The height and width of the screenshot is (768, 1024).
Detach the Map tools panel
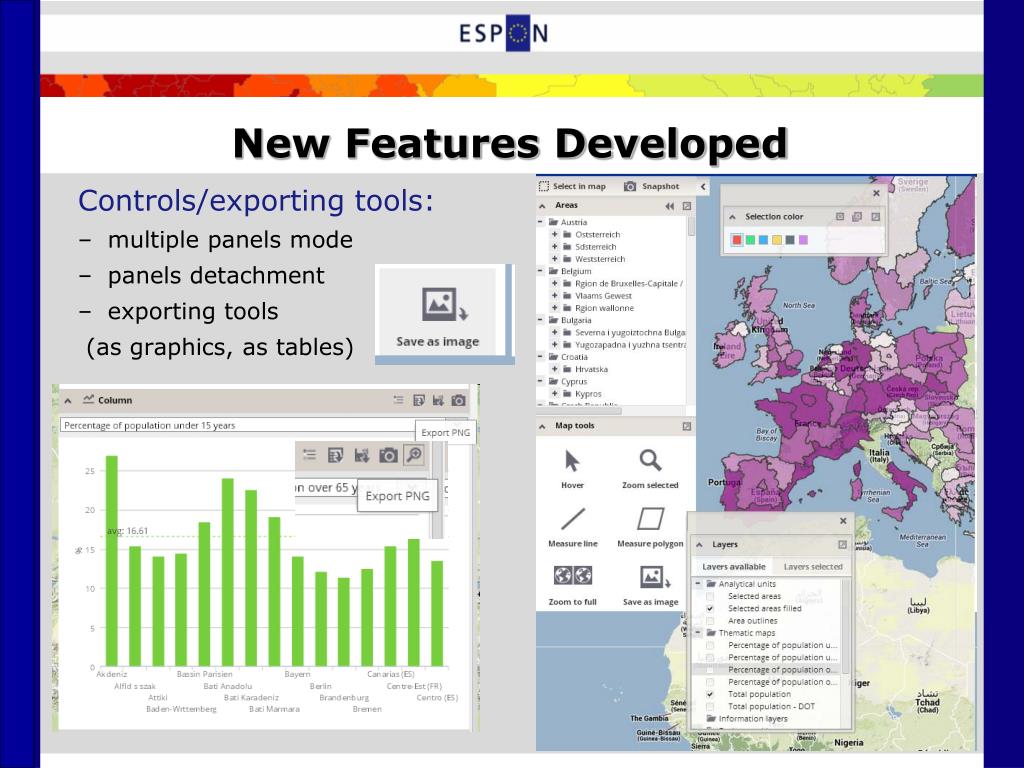pyautogui.click(x=686, y=426)
